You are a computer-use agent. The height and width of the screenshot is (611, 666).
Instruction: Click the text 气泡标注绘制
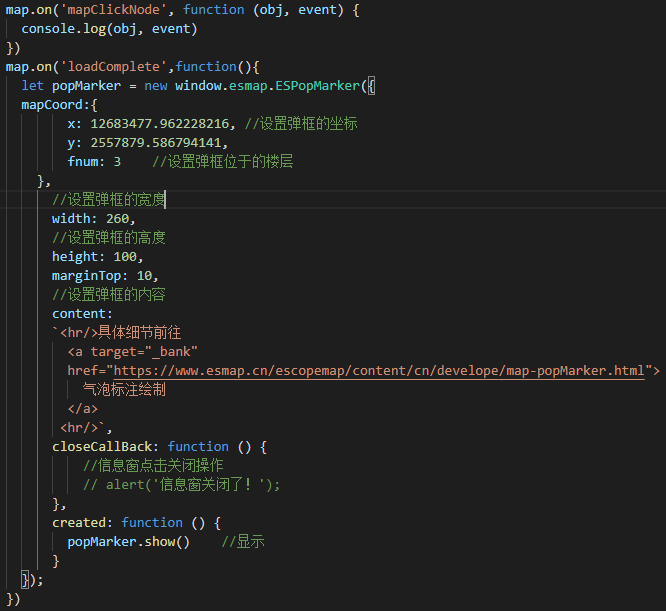pos(124,389)
